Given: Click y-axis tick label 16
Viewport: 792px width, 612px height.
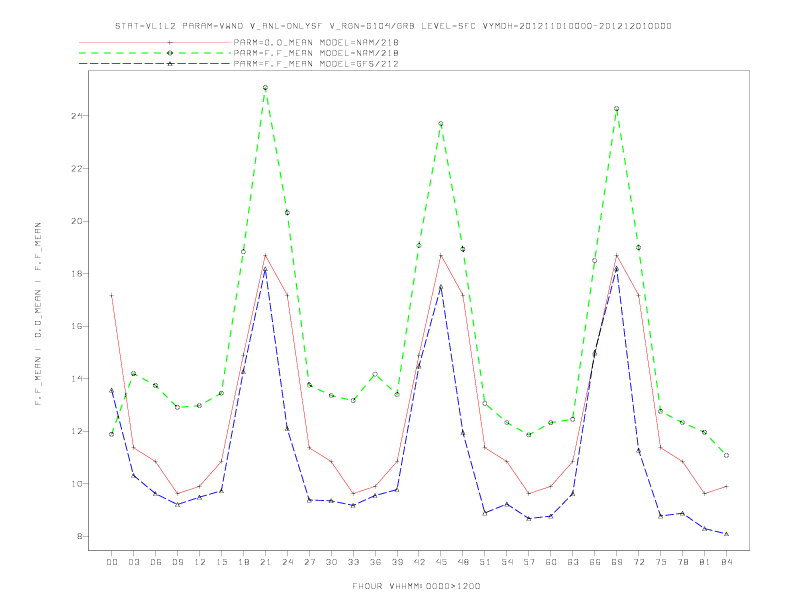Looking at the screenshot, I should (x=77, y=326).
